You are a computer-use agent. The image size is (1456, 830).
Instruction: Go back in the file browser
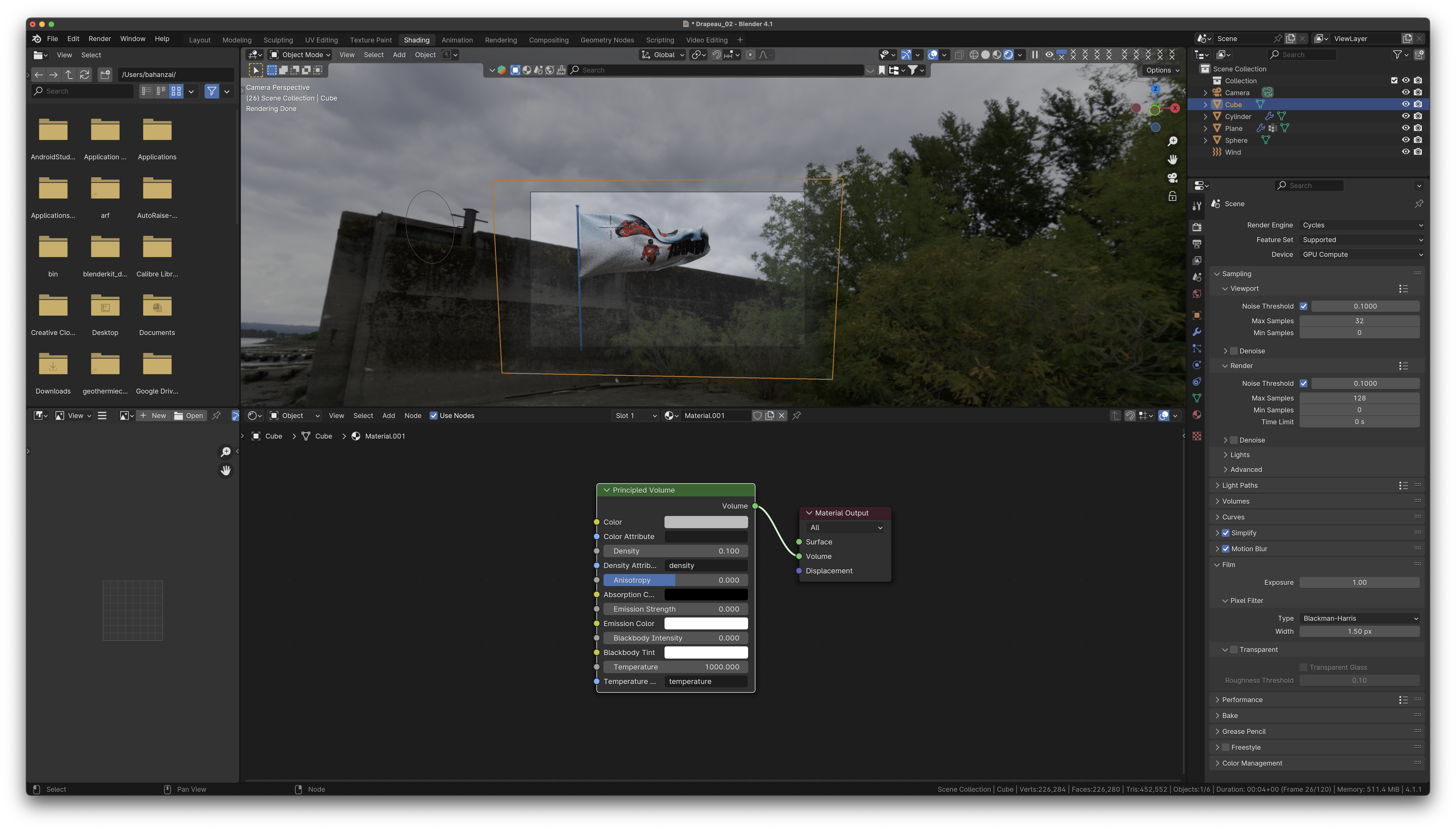click(x=39, y=75)
